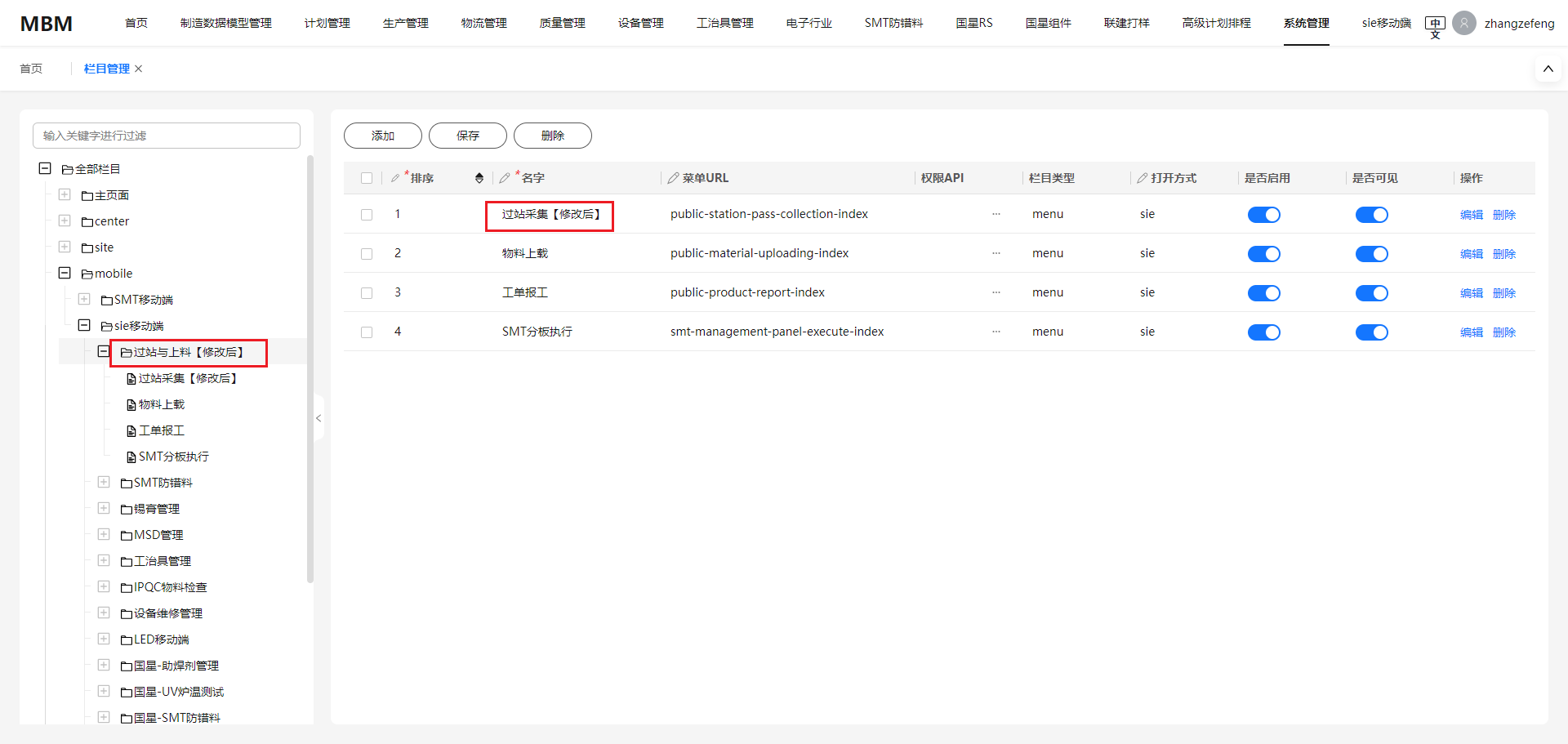Click the keyword filter input field
Image resolution: width=1568 pixels, height=744 pixels.
click(x=167, y=136)
